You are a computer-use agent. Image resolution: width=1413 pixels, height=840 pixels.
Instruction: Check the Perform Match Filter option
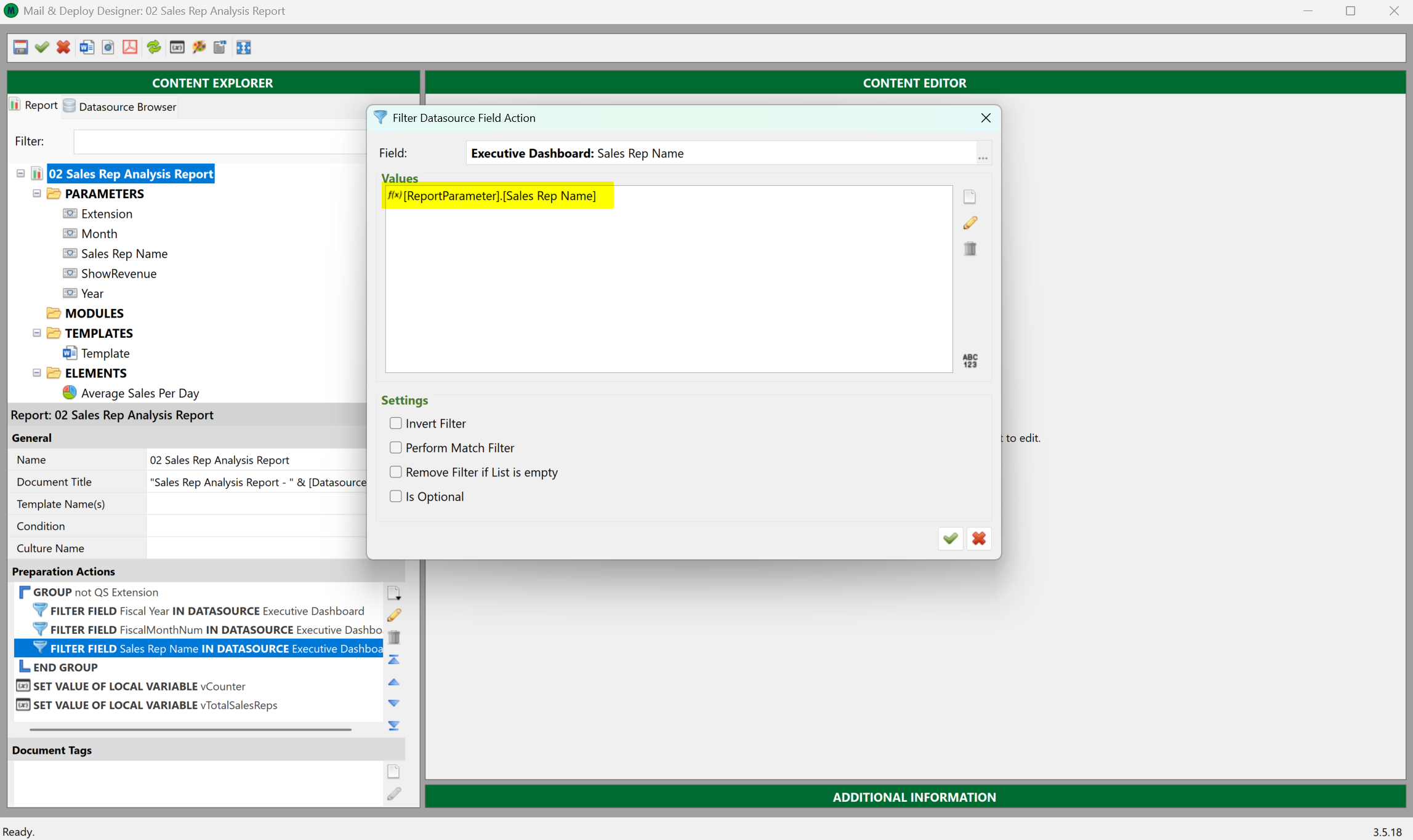395,448
